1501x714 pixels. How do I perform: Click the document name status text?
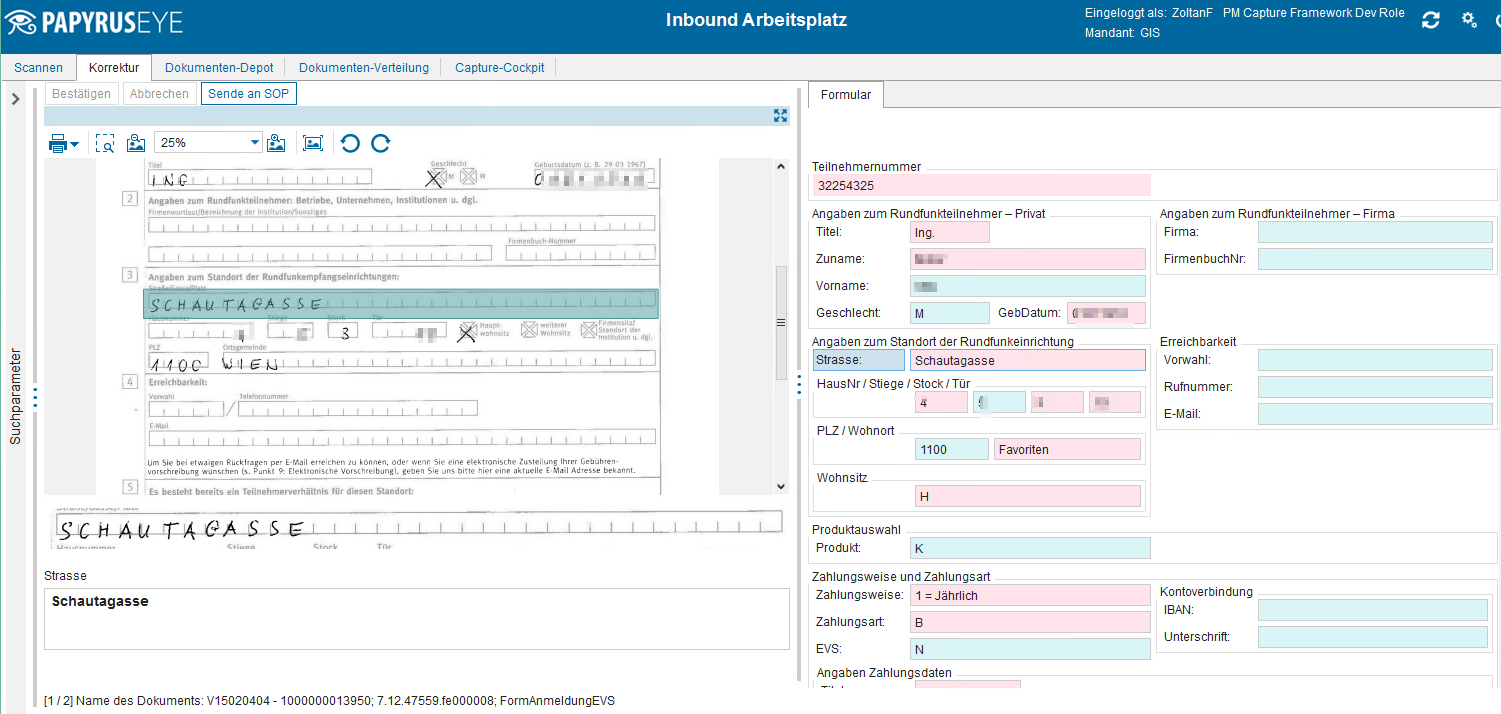[x=329, y=700]
